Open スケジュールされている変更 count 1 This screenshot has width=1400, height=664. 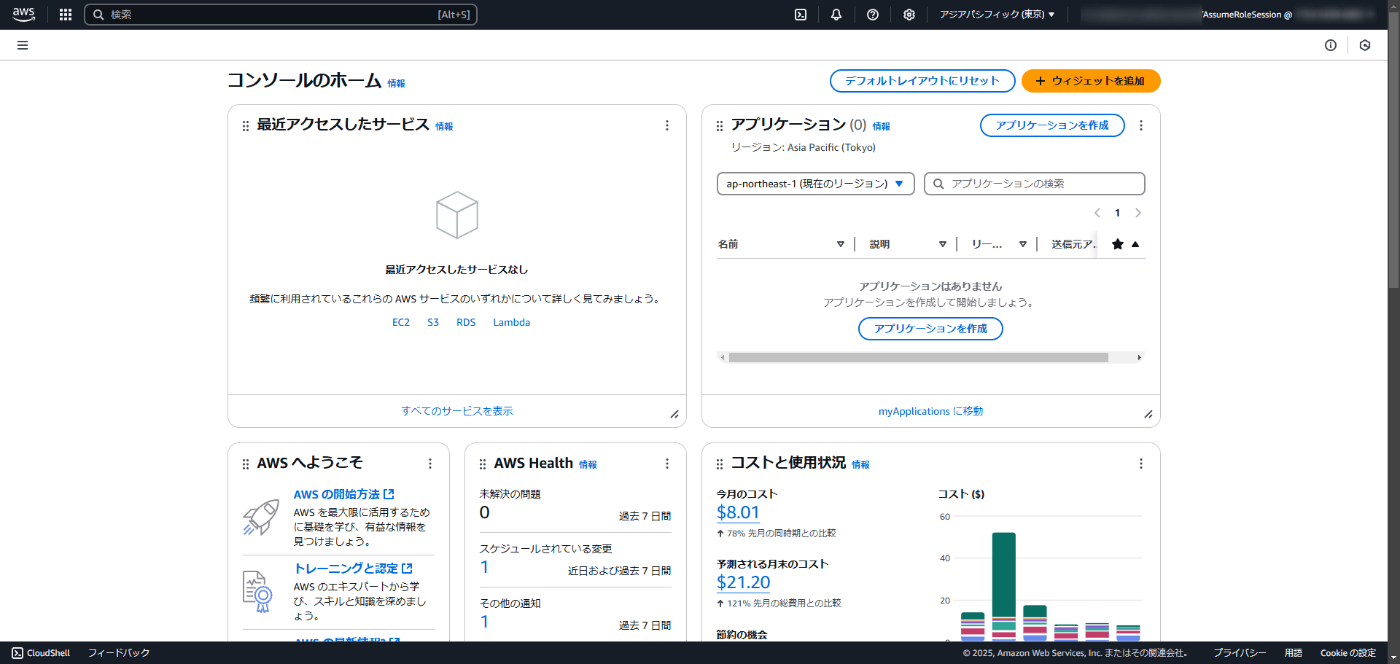(485, 567)
